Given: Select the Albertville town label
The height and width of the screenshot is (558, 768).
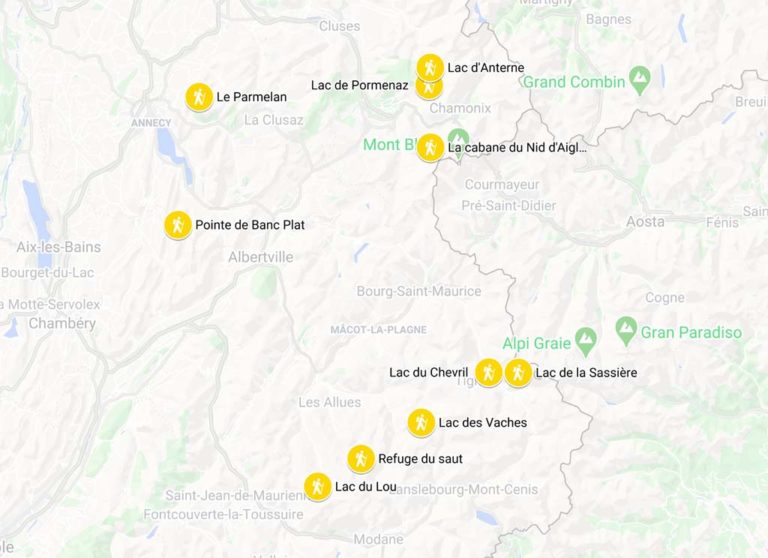Looking at the screenshot, I should click(261, 257).
